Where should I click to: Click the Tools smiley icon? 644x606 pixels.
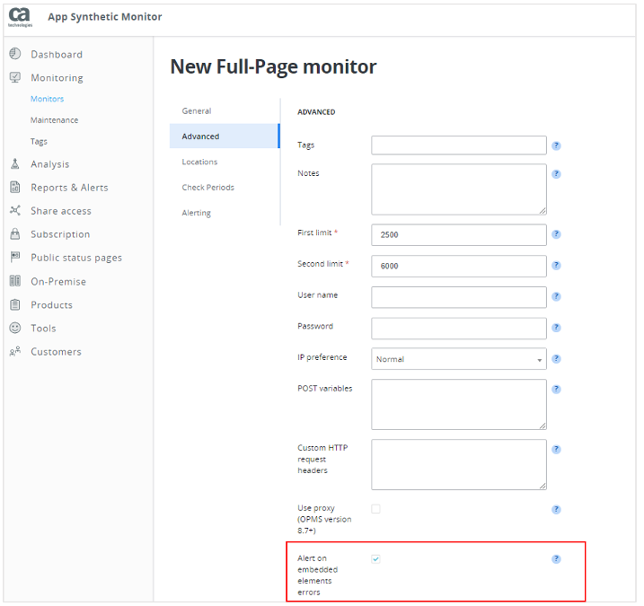[x=15, y=328]
